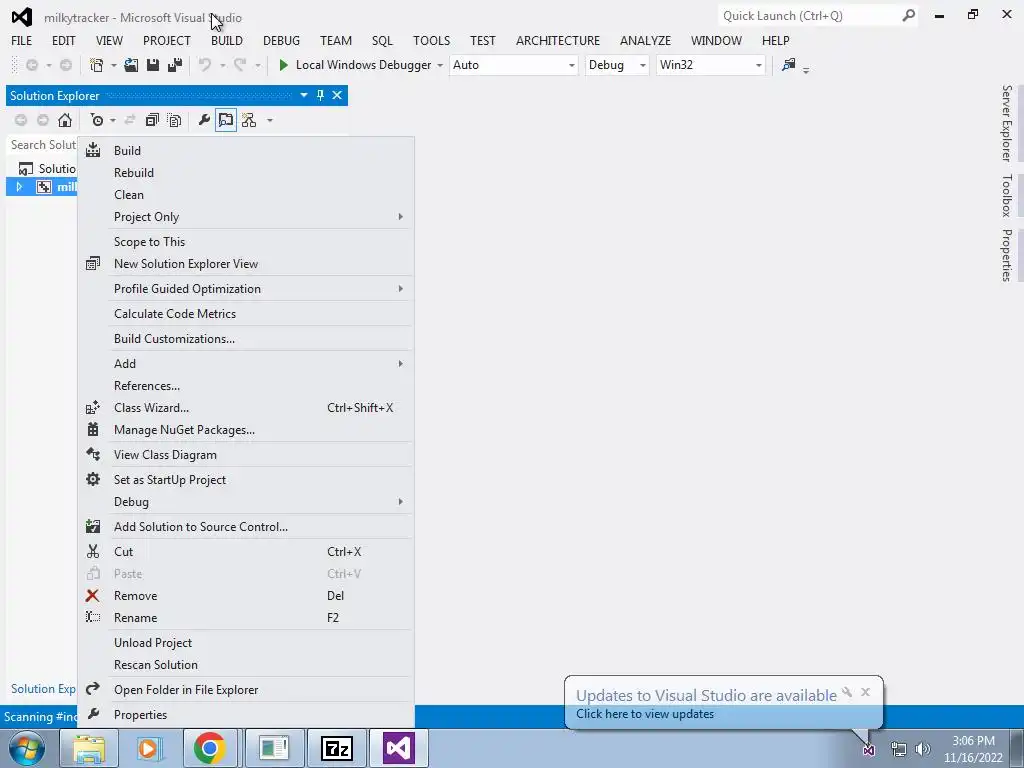Screen dimensions: 1024x768
Task: Click the Save All toolbar icon
Action: tap(174, 65)
